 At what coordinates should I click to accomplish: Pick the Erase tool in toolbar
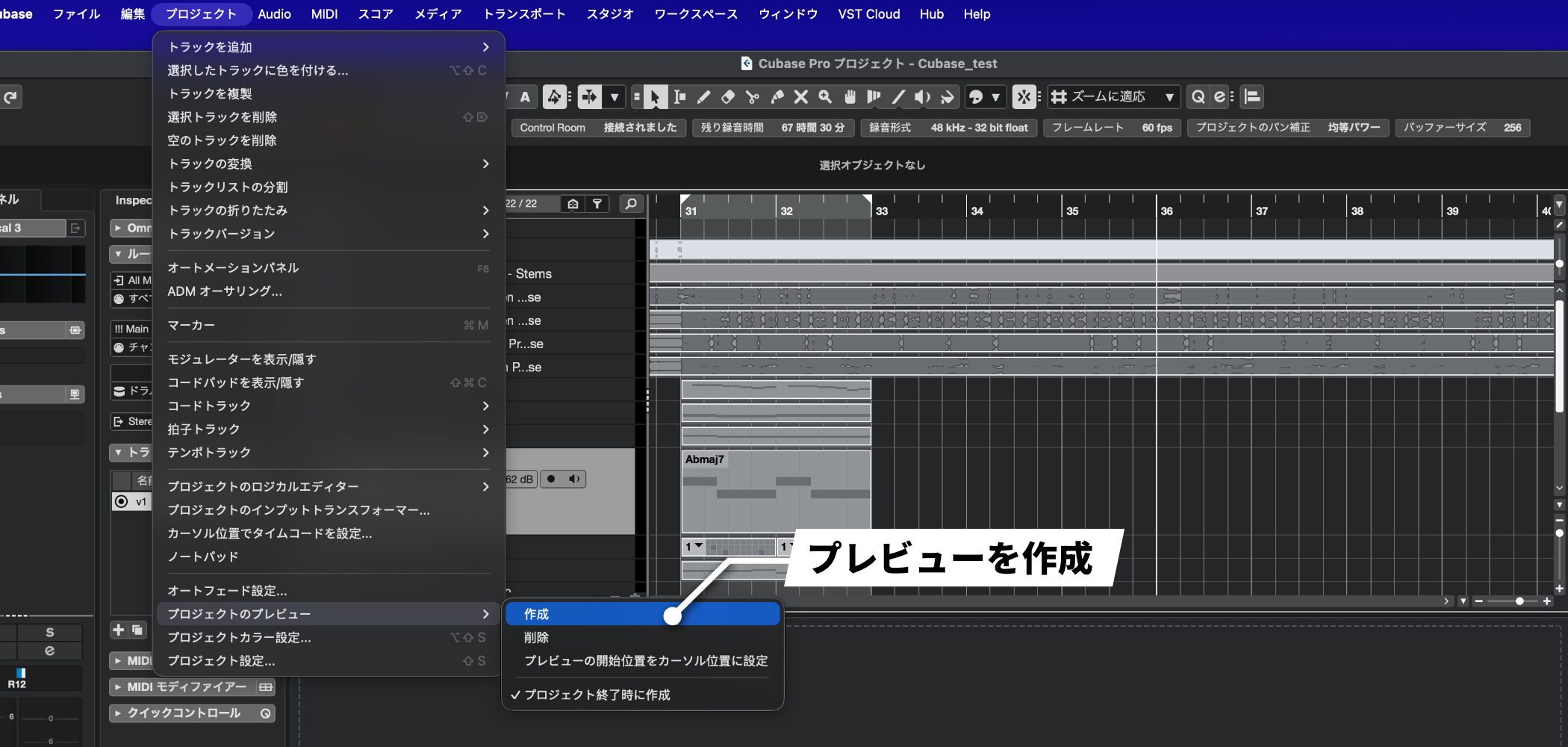click(x=728, y=97)
